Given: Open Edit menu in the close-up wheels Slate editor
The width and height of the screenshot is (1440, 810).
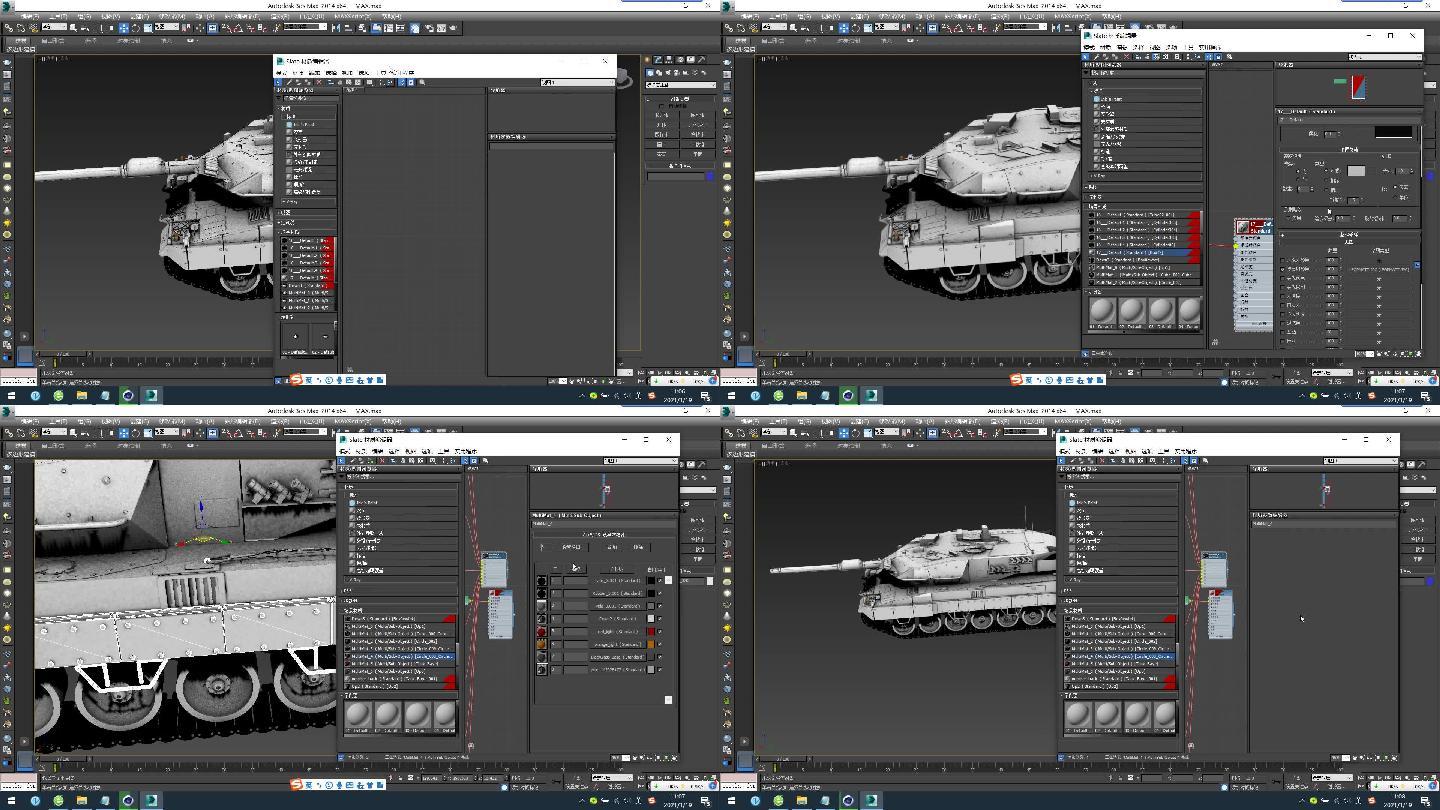Looking at the screenshot, I should coord(377,451).
